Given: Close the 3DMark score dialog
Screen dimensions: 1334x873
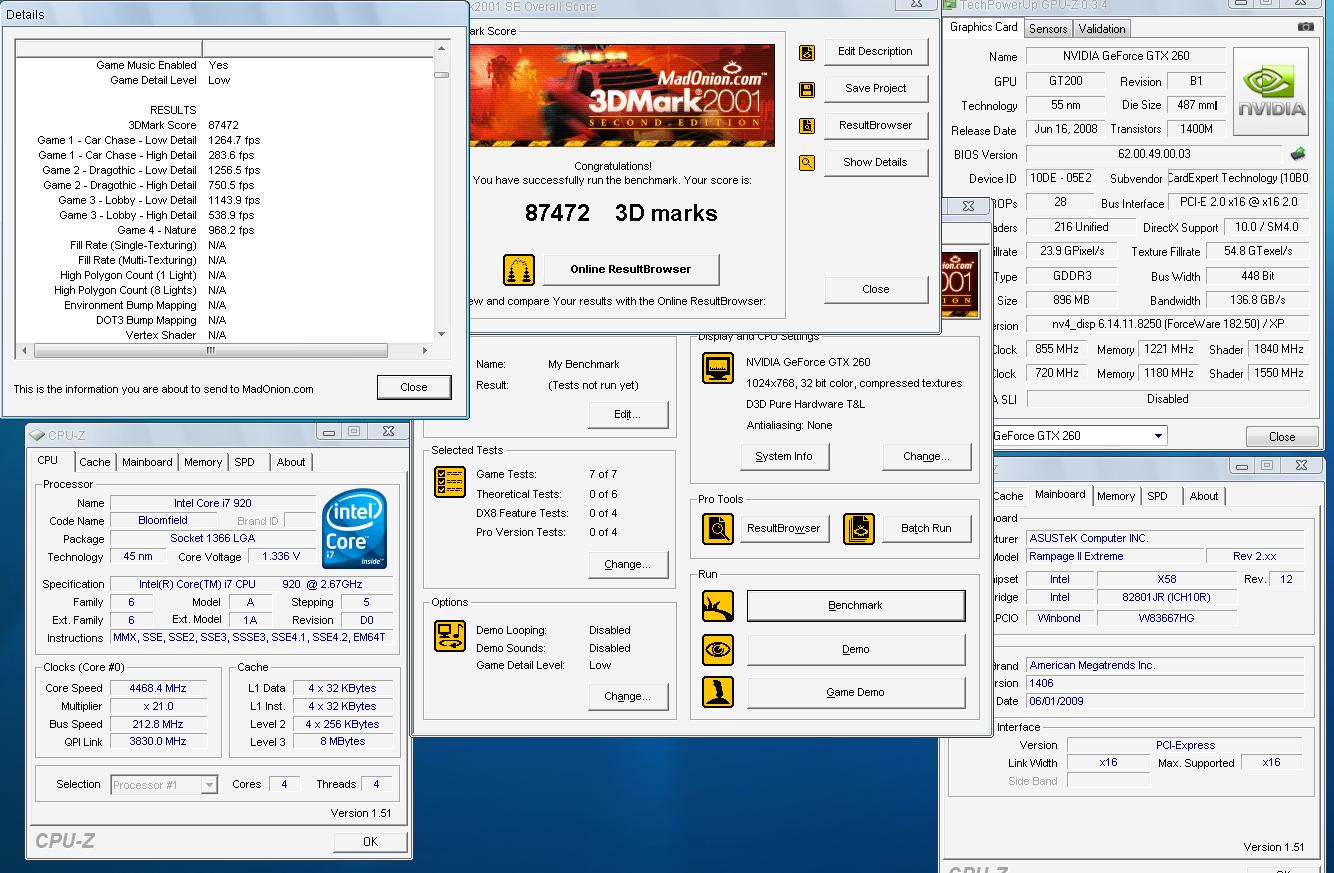Looking at the screenshot, I should click(875, 290).
